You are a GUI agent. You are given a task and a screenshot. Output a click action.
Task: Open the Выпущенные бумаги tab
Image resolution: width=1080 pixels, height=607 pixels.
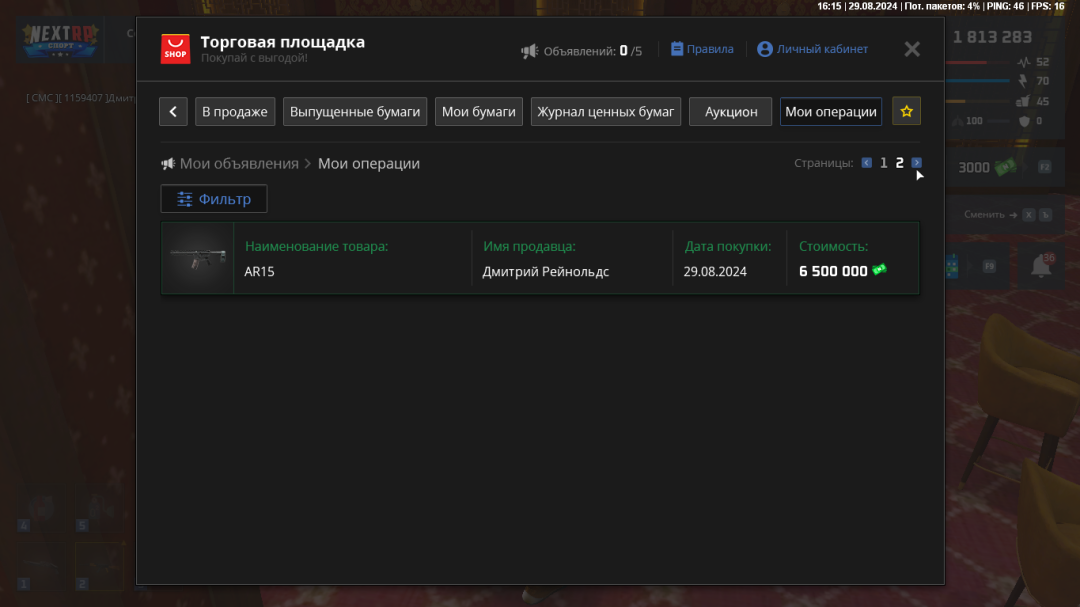(355, 112)
